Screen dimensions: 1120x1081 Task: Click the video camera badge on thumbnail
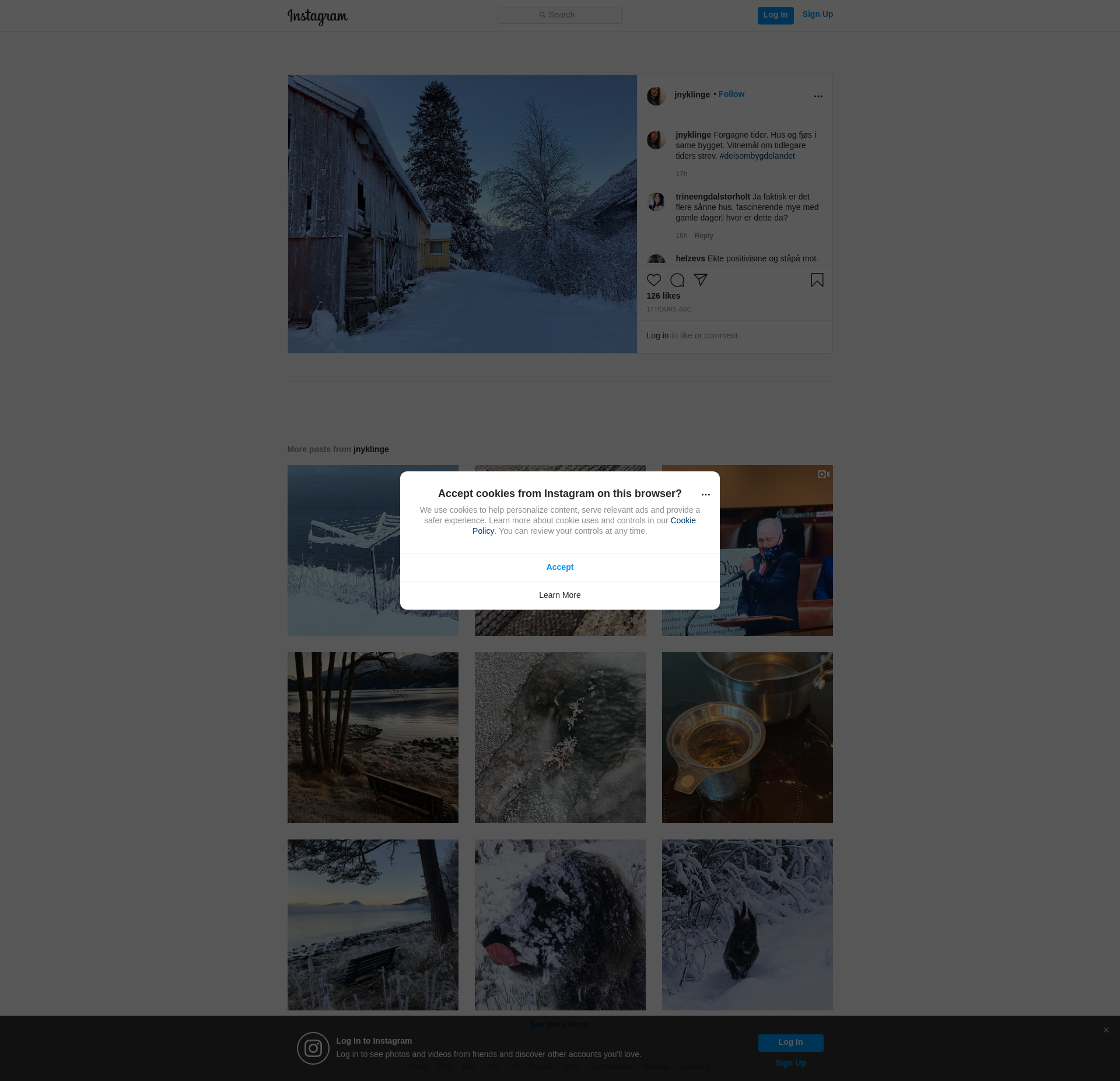(823, 474)
